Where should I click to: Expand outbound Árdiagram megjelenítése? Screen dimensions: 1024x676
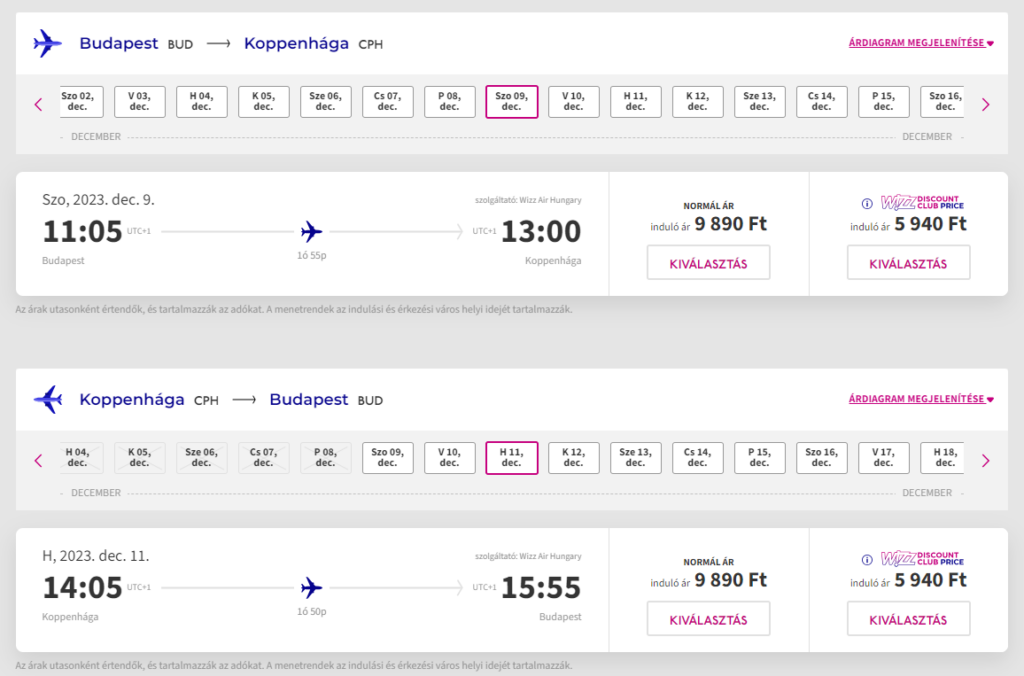click(921, 43)
